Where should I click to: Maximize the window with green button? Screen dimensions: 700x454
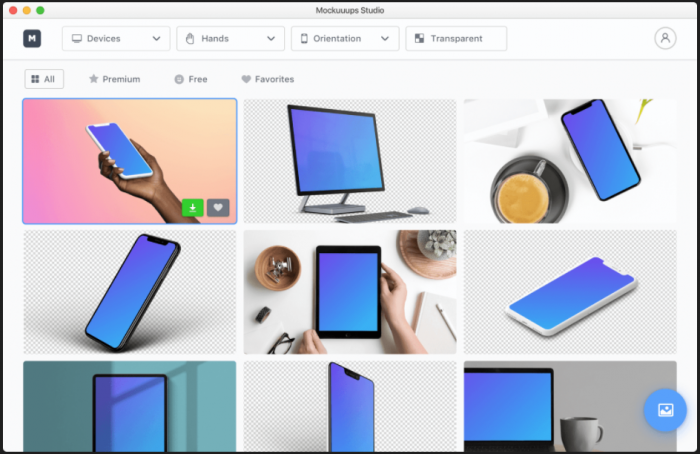point(40,10)
